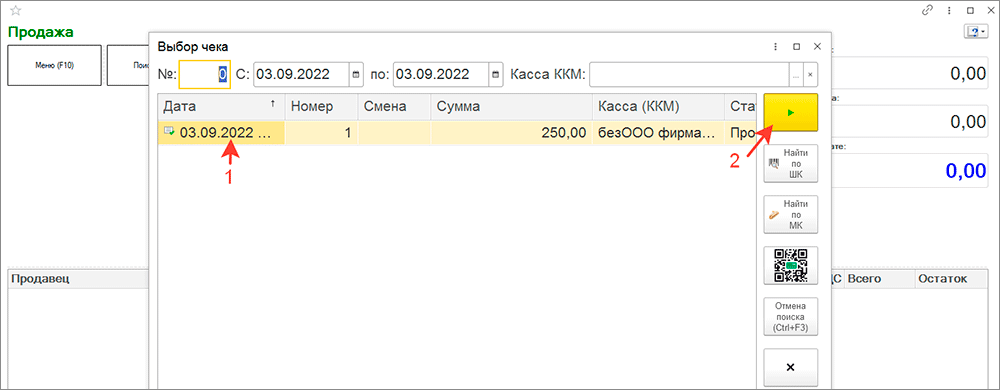
Task: Click Найти по ШК button
Action: click(790, 163)
